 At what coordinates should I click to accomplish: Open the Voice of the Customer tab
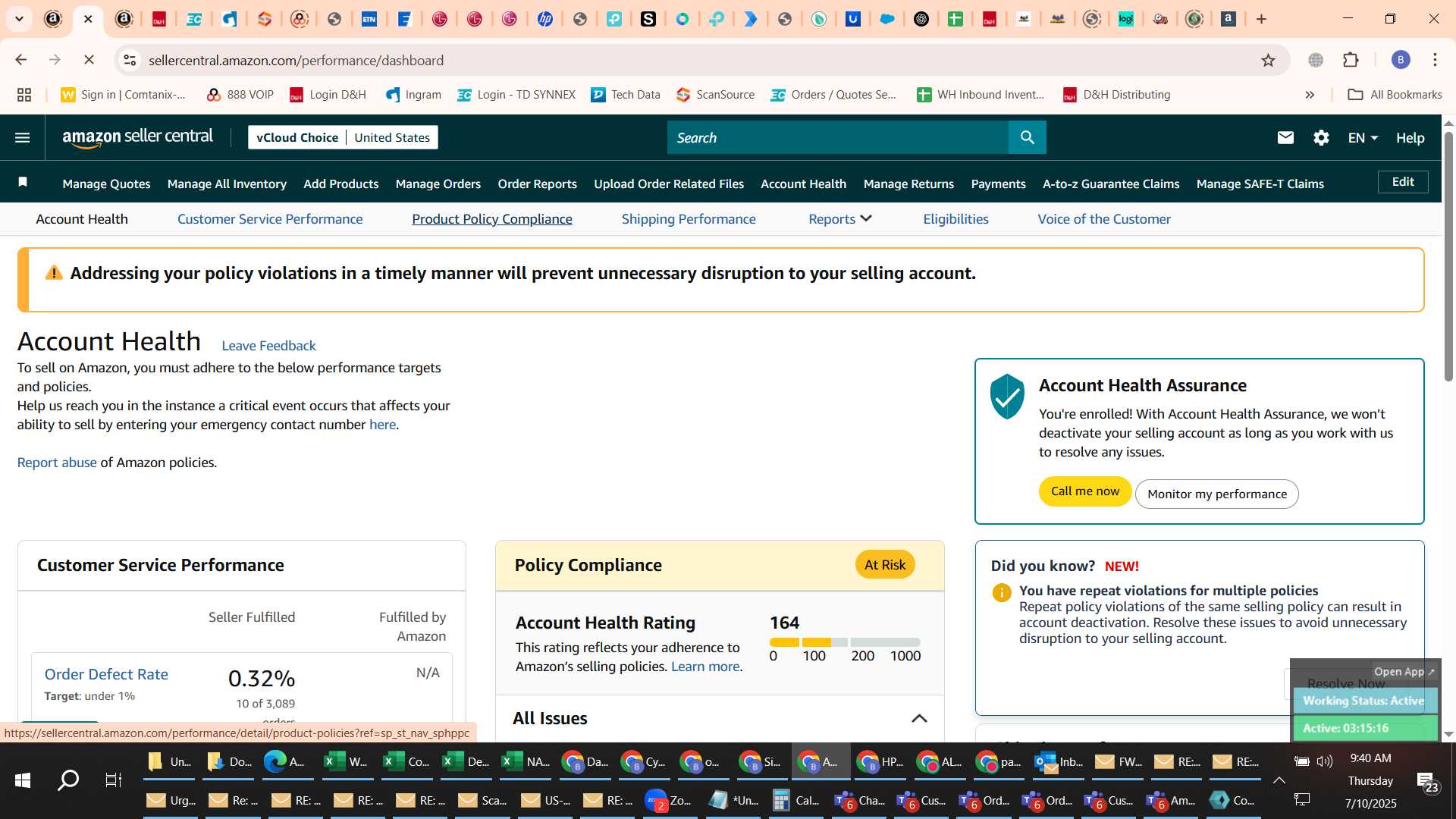pos(1104,218)
